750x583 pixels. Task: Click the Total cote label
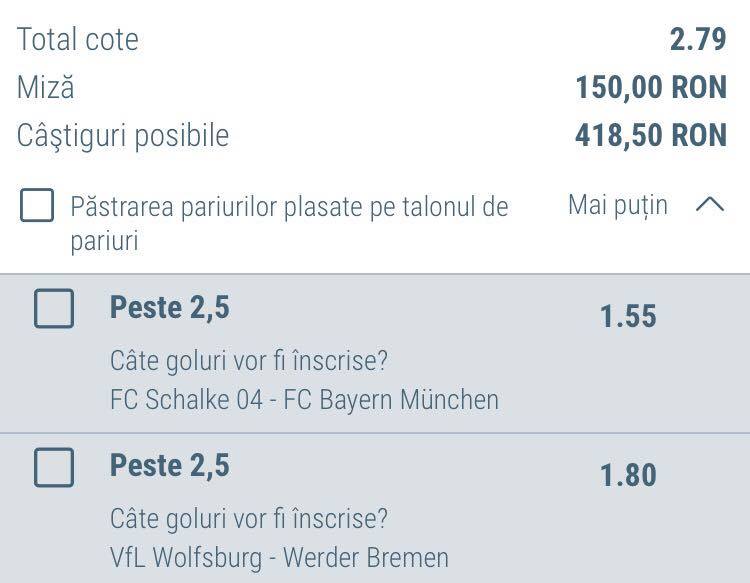point(77,39)
